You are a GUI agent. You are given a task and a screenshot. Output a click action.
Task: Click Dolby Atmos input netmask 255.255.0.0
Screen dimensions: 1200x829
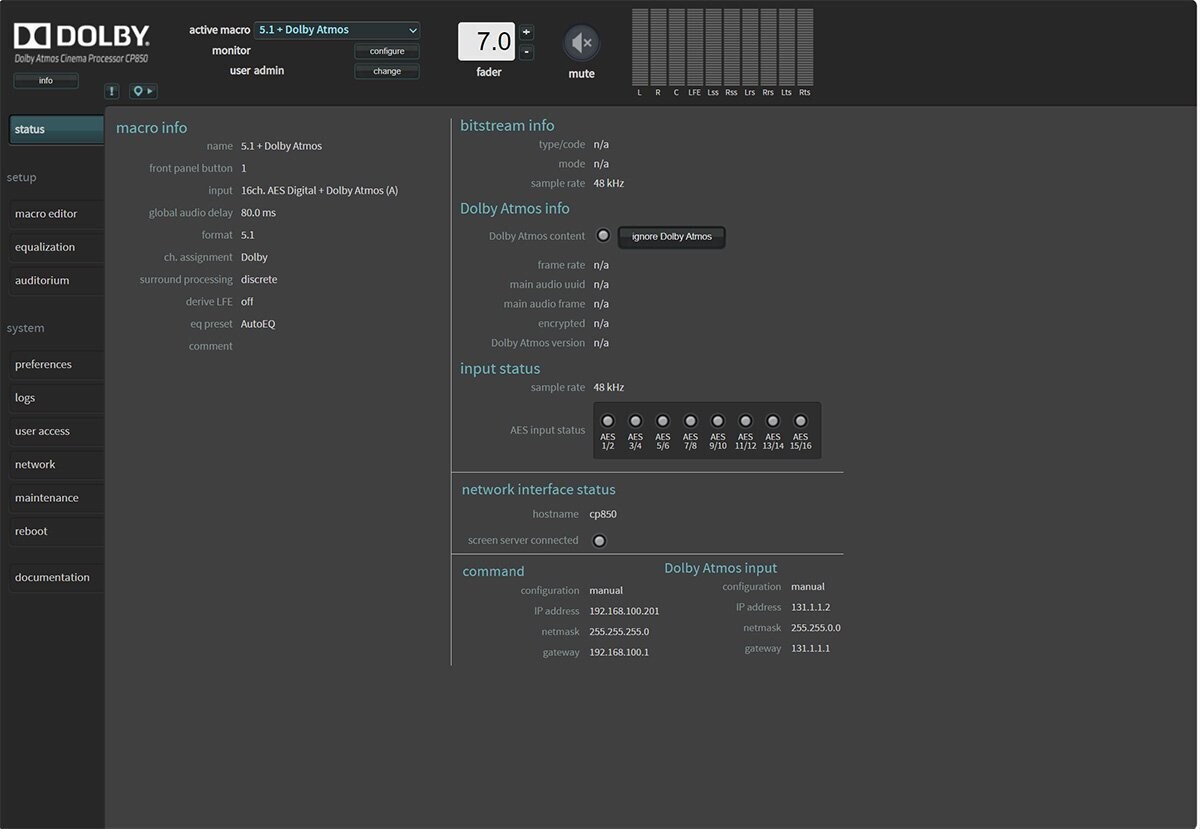pos(816,628)
